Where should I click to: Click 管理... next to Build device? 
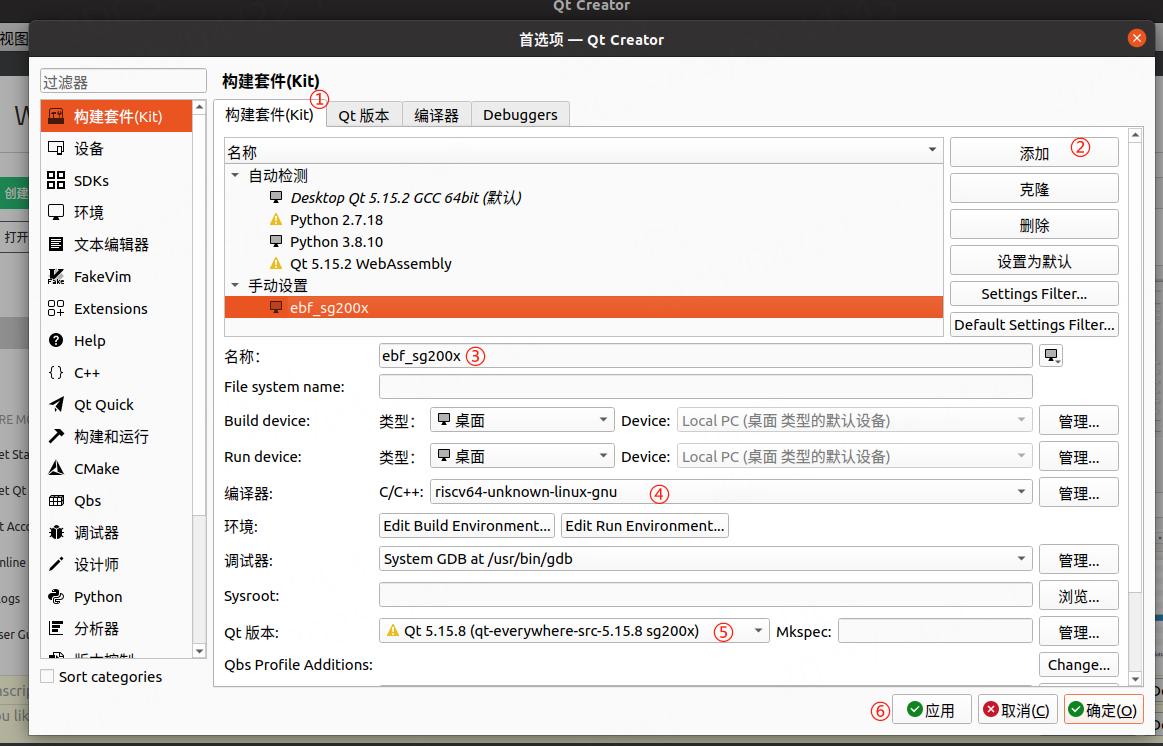click(x=1078, y=421)
